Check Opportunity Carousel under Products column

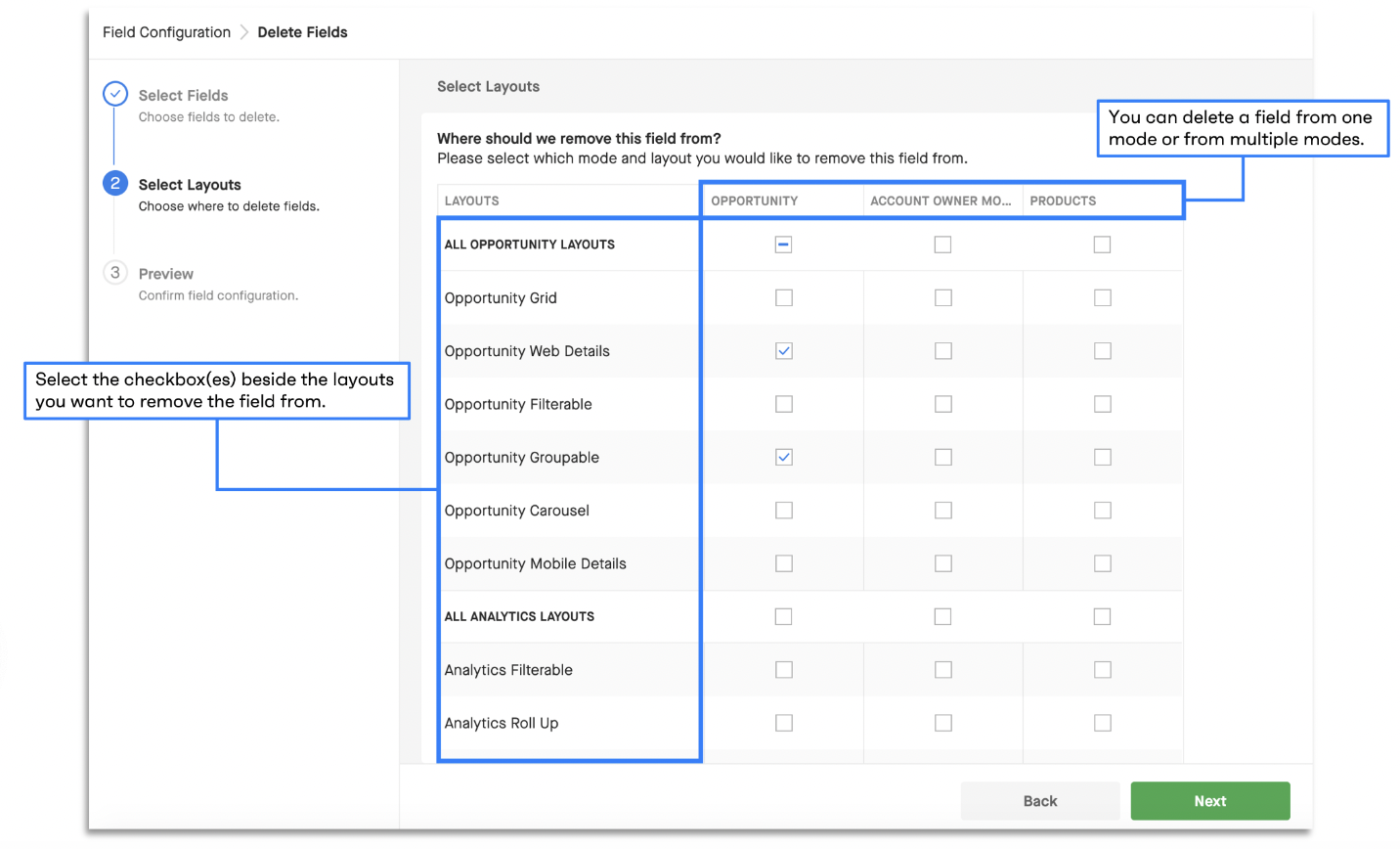point(1103,511)
